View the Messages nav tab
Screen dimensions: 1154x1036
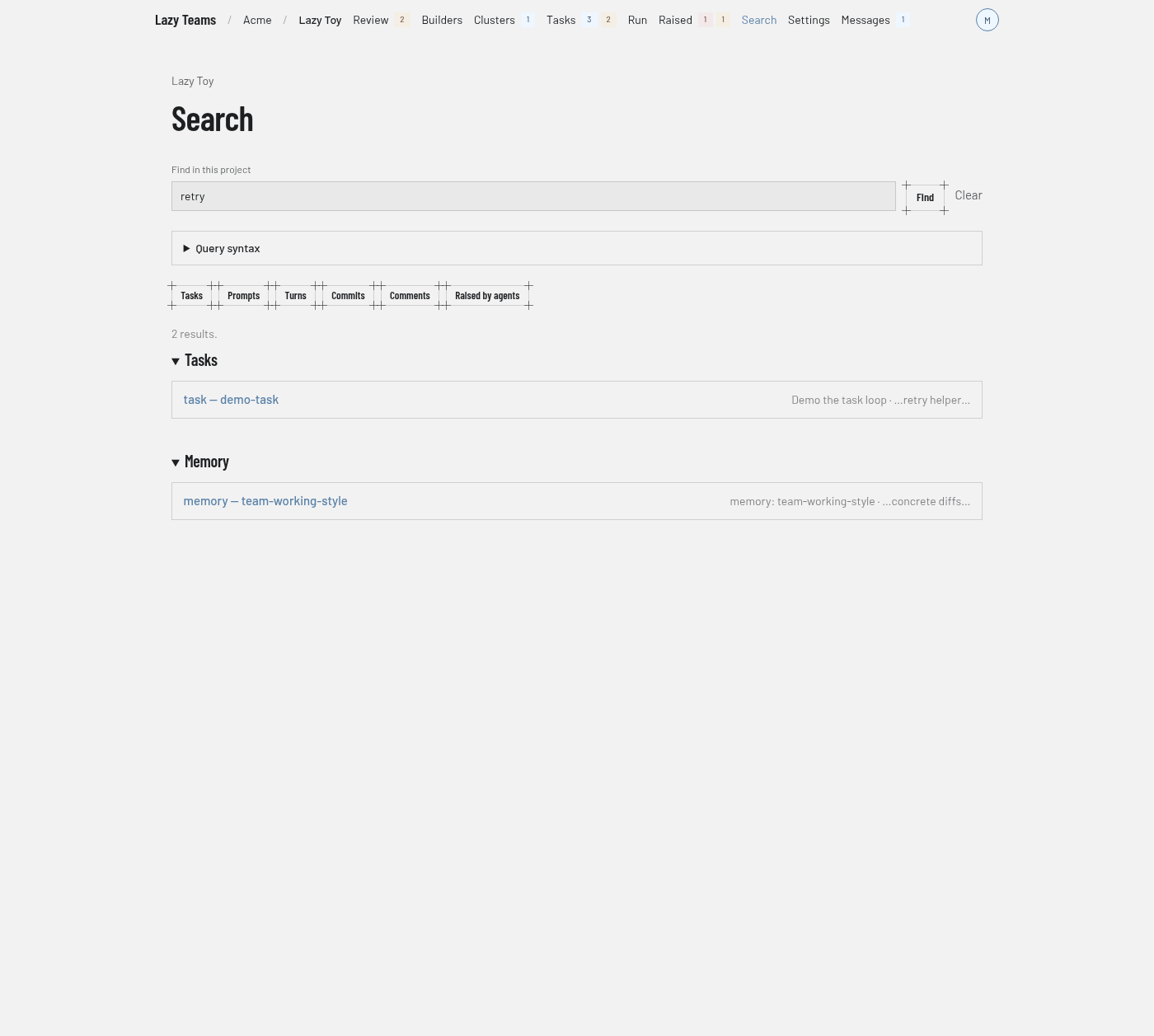coord(865,20)
